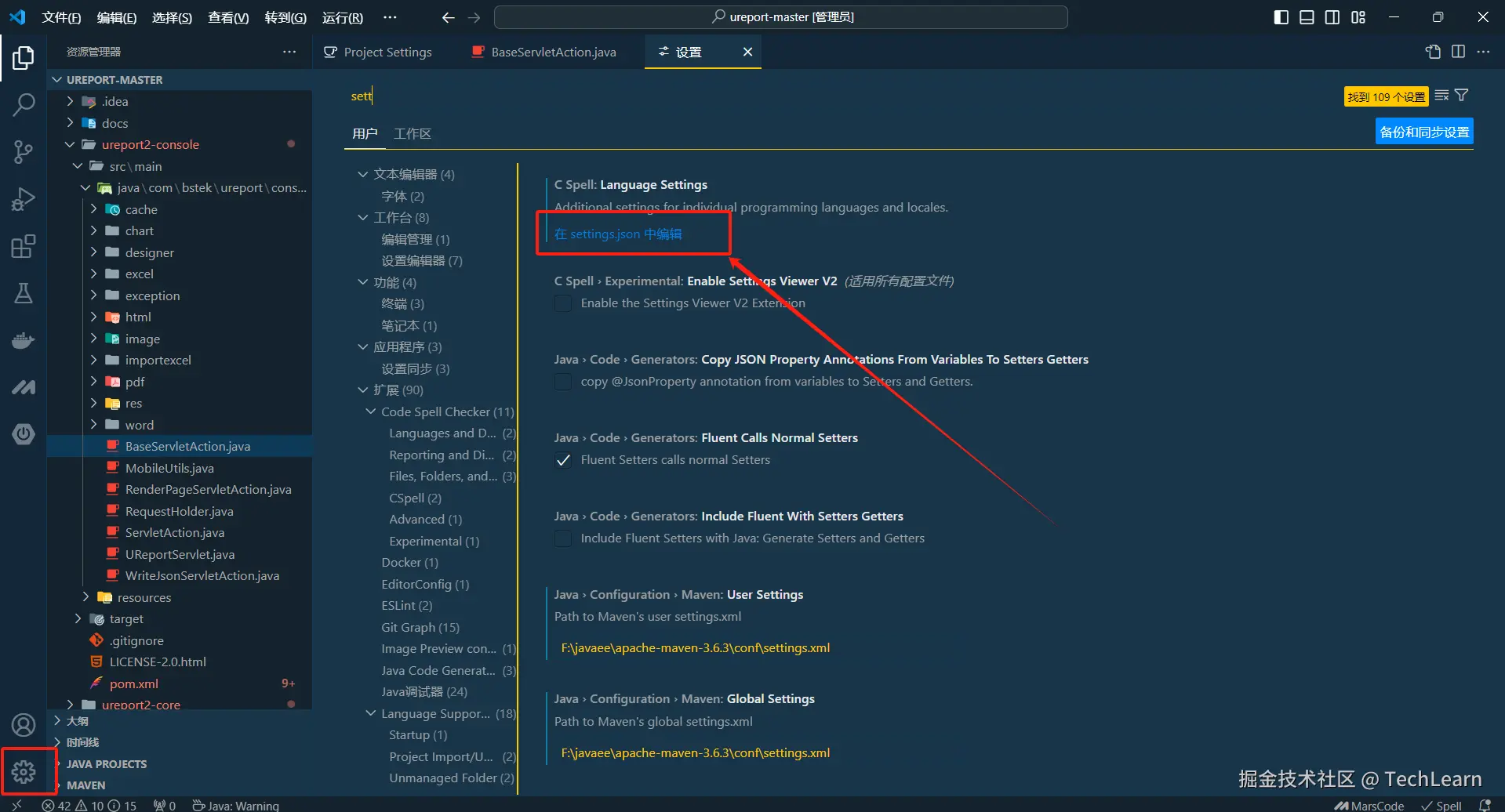Open the Search view in activity bar
1505x812 pixels.
[x=24, y=104]
